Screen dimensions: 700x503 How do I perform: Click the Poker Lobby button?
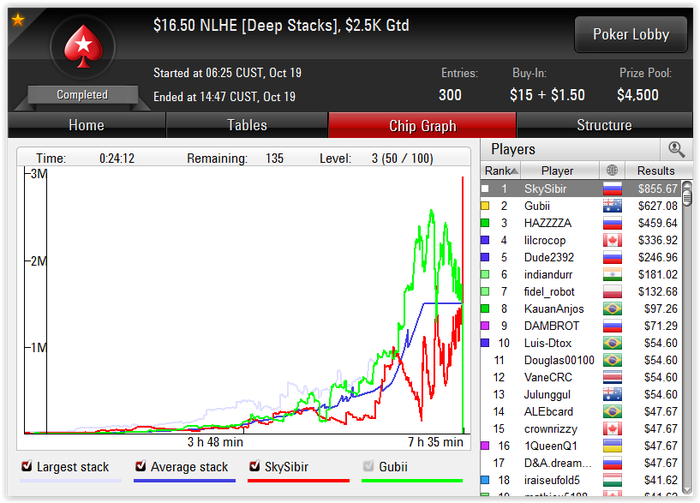point(631,34)
